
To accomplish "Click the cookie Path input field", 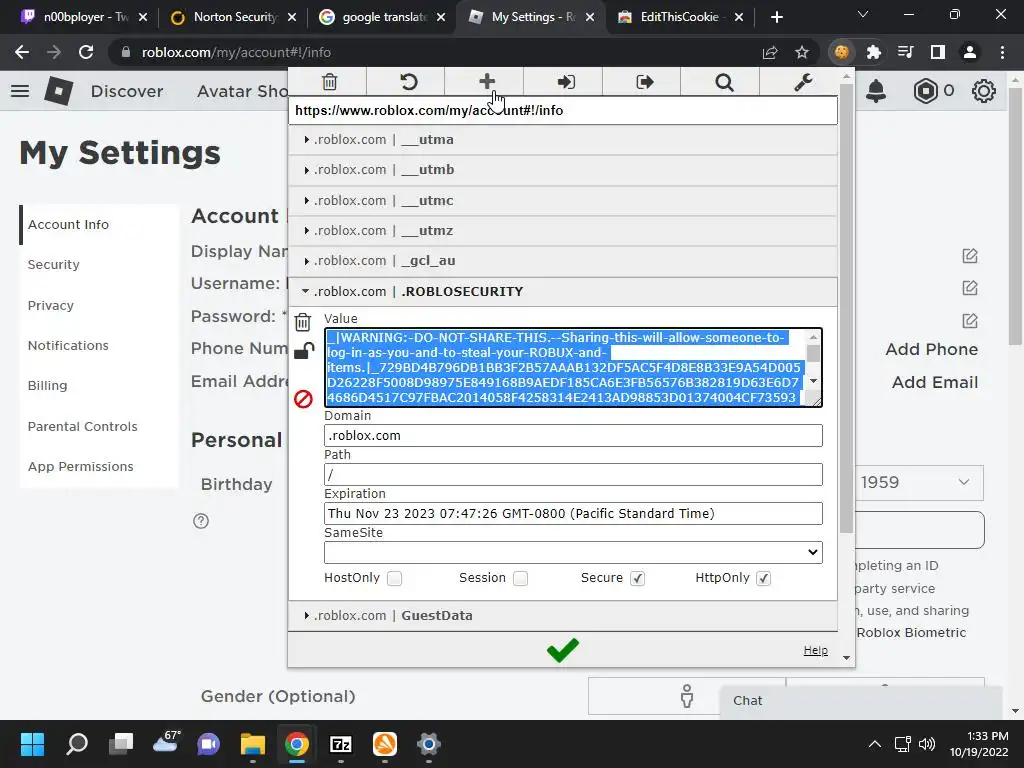I will (x=573, y=475).
